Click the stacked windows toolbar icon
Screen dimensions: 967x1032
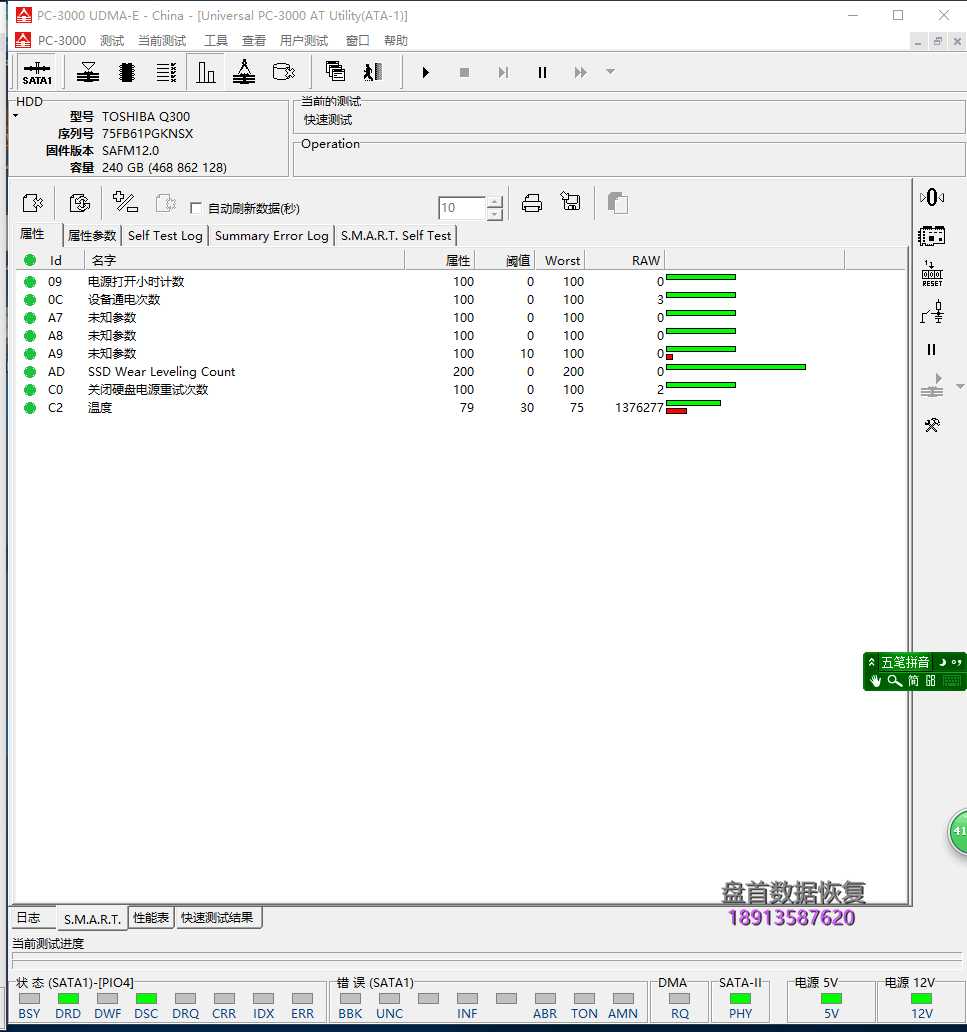(335, 72)
